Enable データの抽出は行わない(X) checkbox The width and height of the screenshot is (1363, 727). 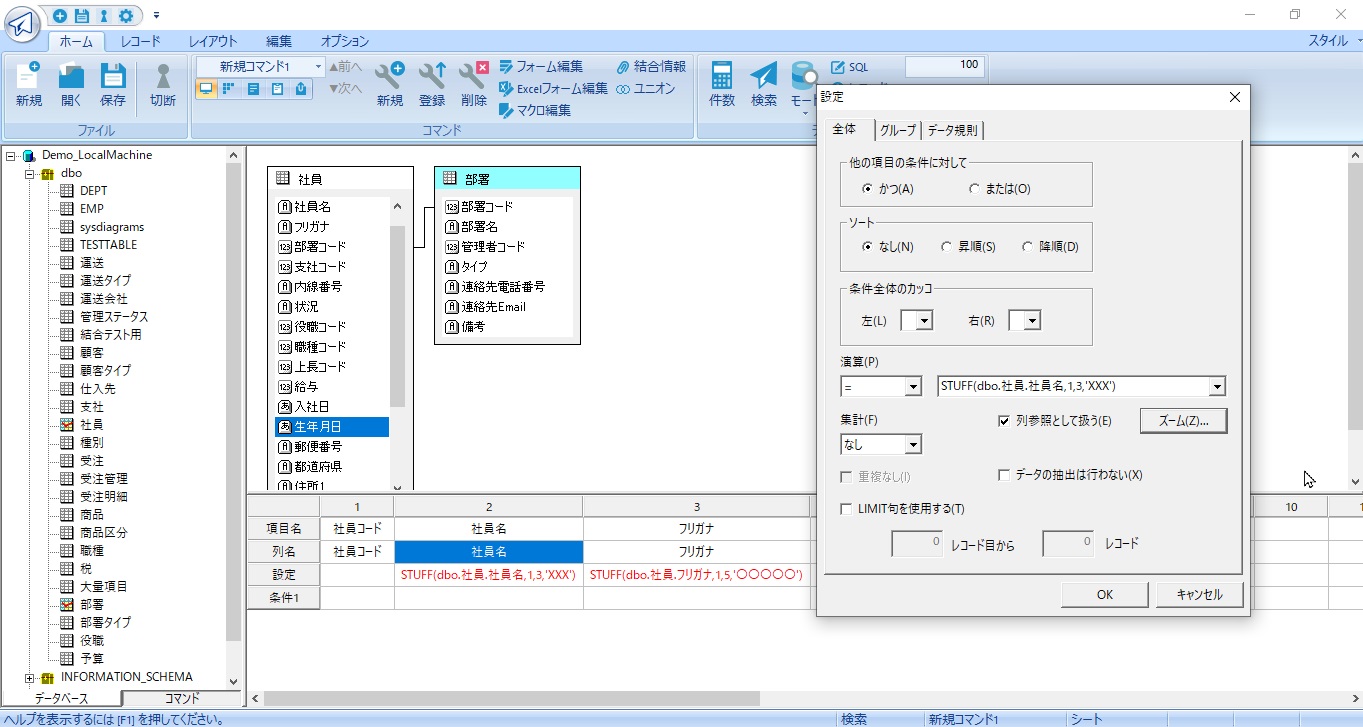[1004, 475]
